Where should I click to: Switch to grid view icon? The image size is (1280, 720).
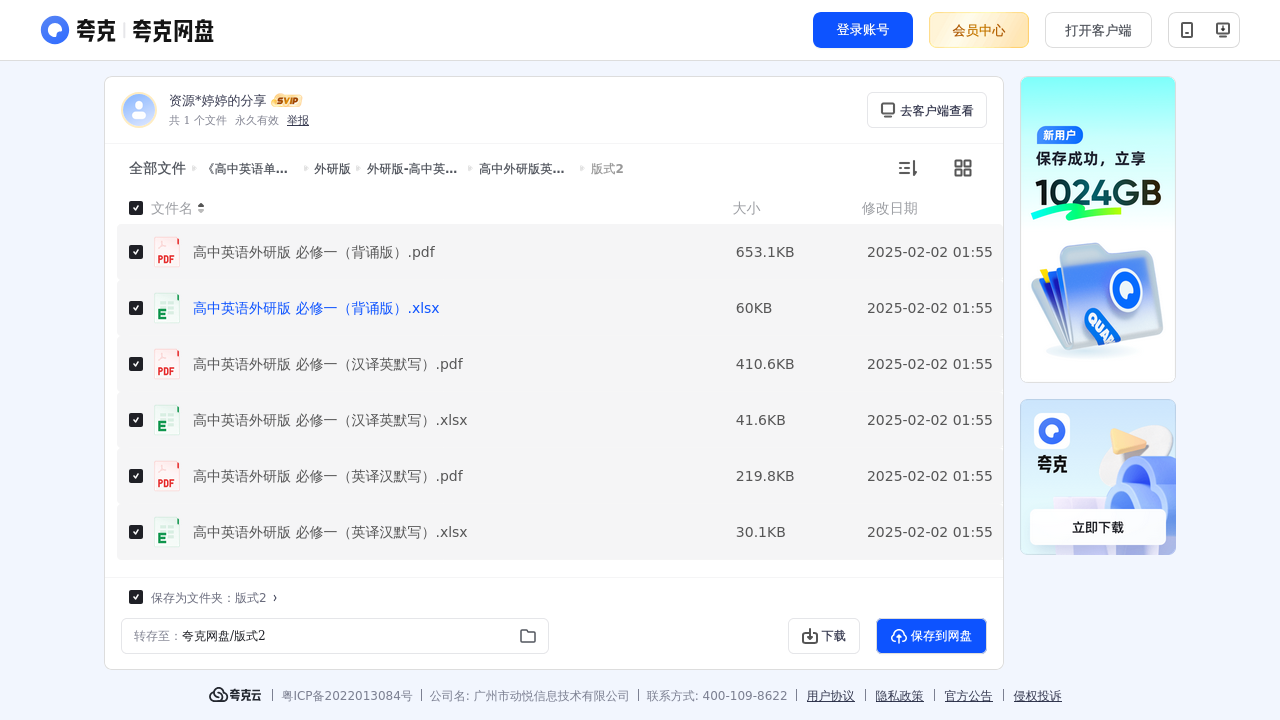click(x=963, y=168)
